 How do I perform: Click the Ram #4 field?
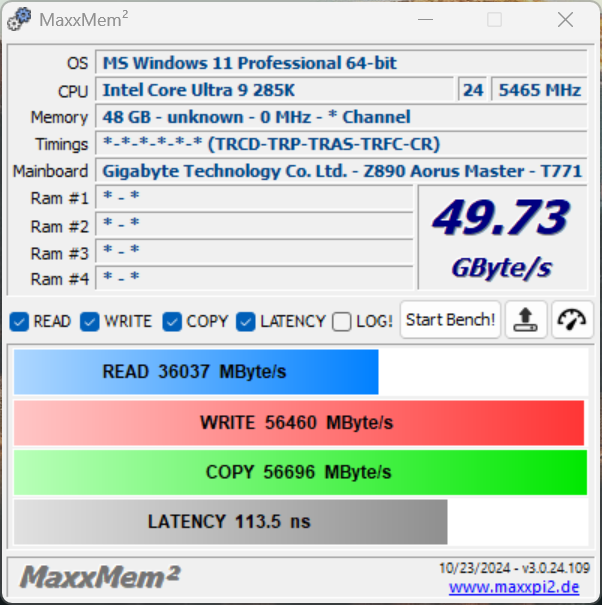(x=254, y=278)
